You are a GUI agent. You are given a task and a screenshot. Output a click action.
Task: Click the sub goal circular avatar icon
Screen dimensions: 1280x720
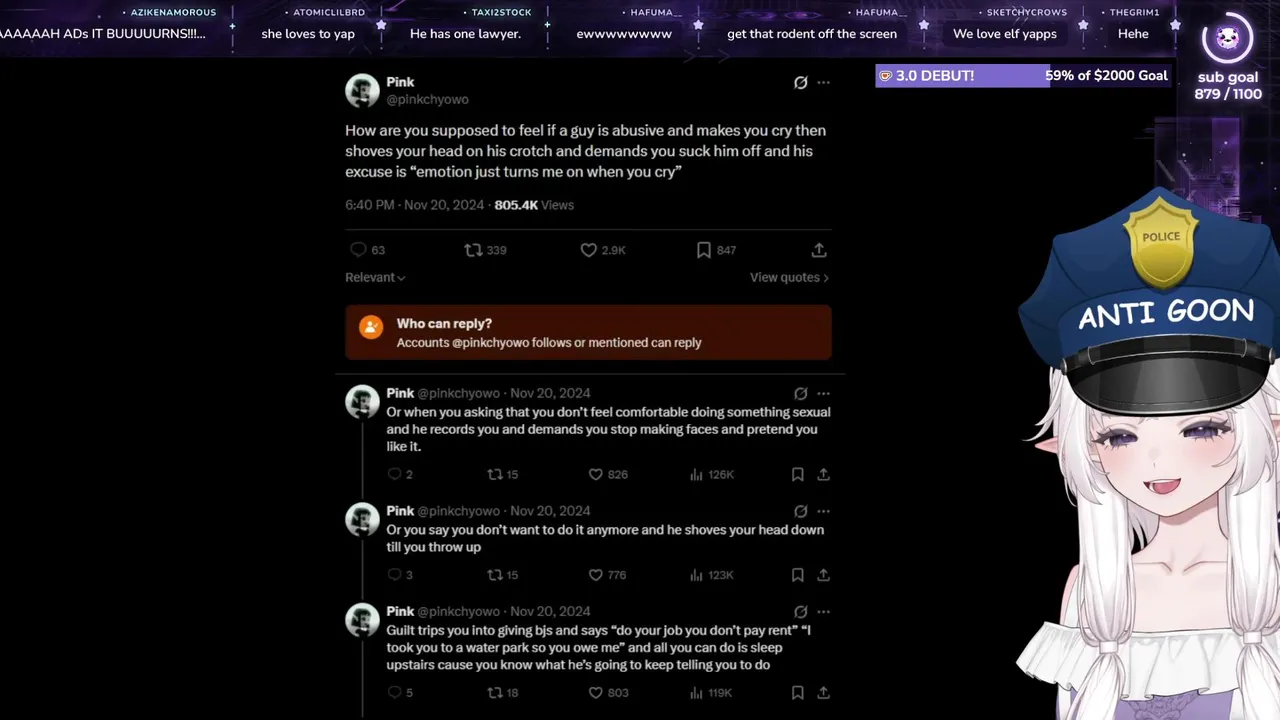tap(1227, 40)
